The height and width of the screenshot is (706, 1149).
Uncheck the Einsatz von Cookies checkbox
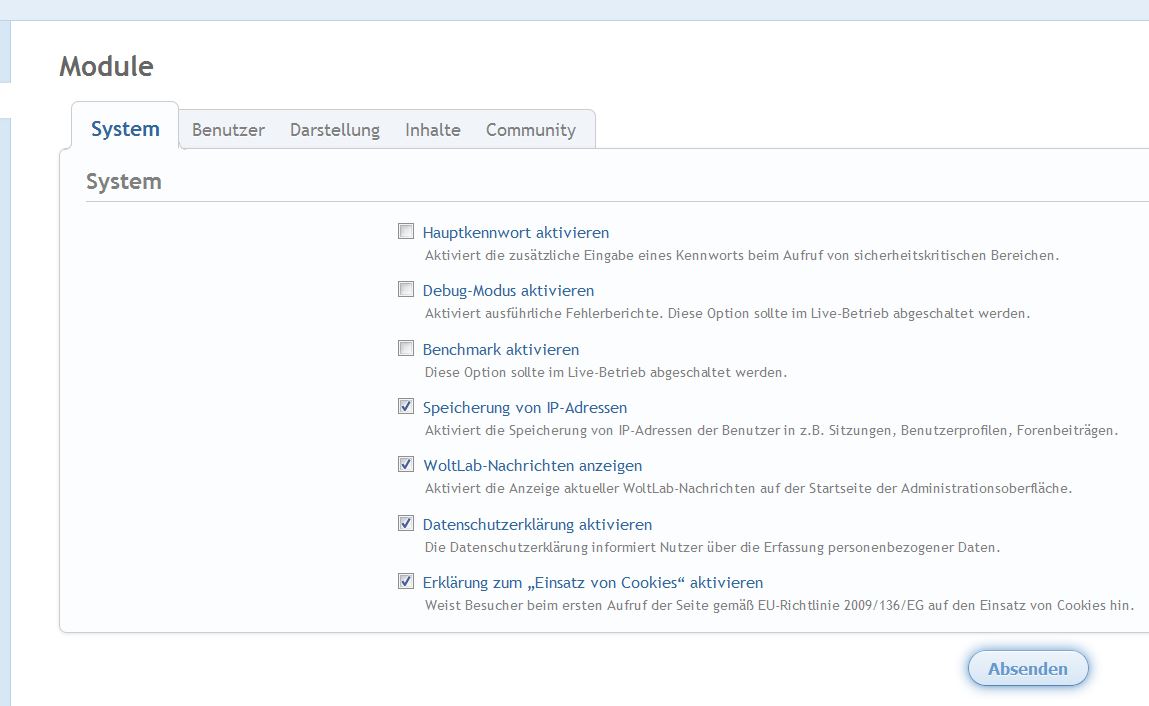pos(406,581)
